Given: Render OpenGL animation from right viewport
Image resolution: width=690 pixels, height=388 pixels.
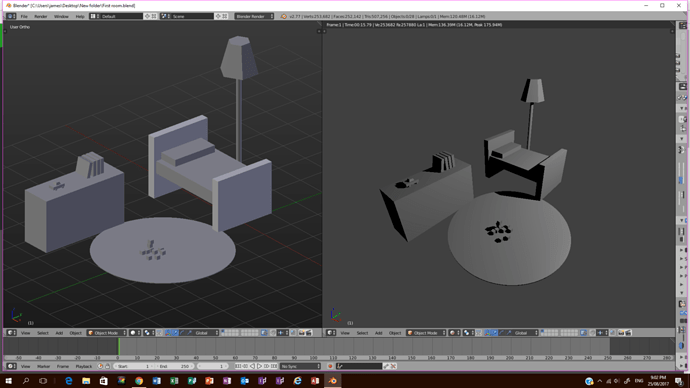Looking at the screenshot, I should pos(628,333).
